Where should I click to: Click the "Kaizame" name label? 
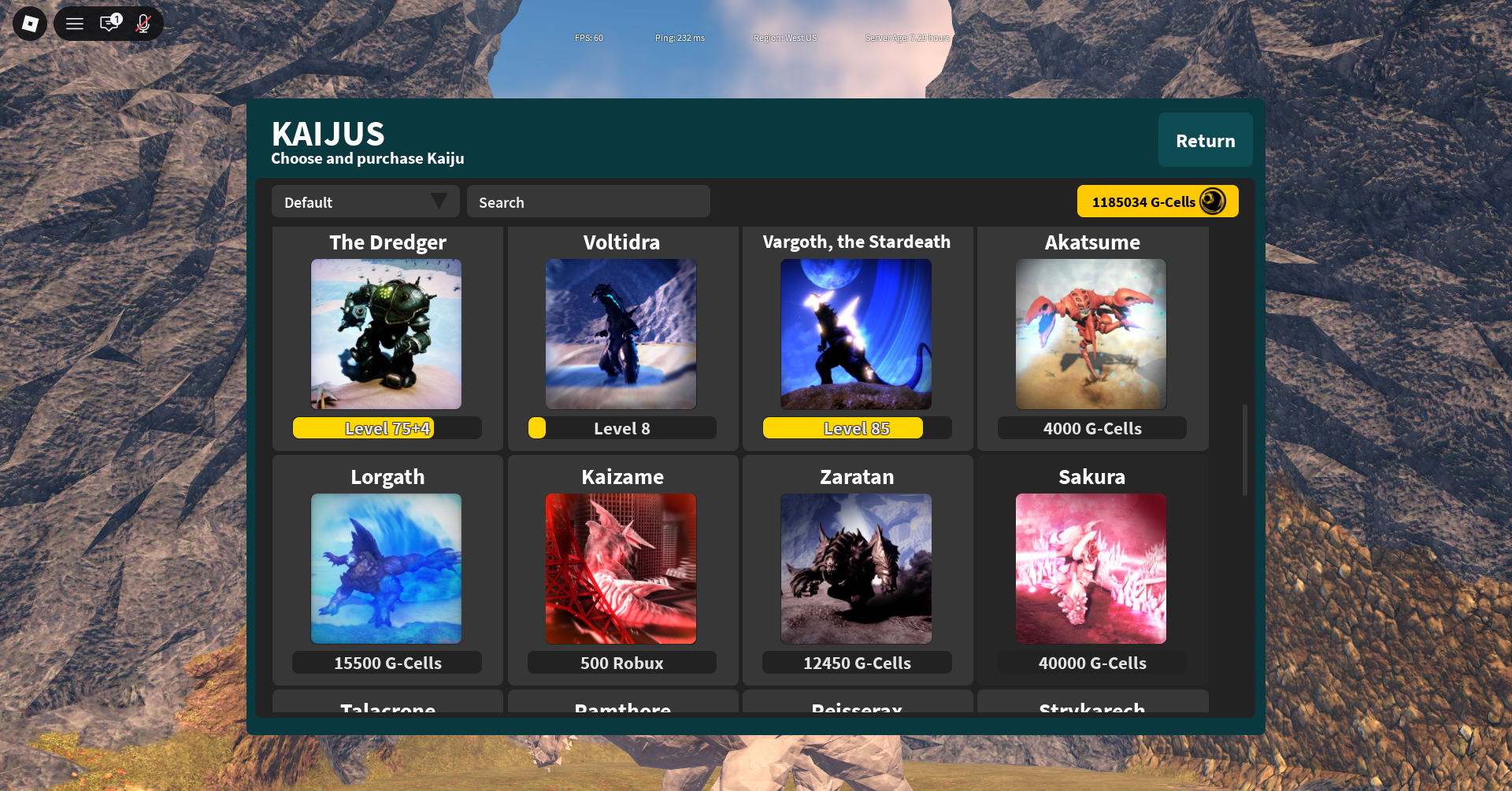[622, 477]
